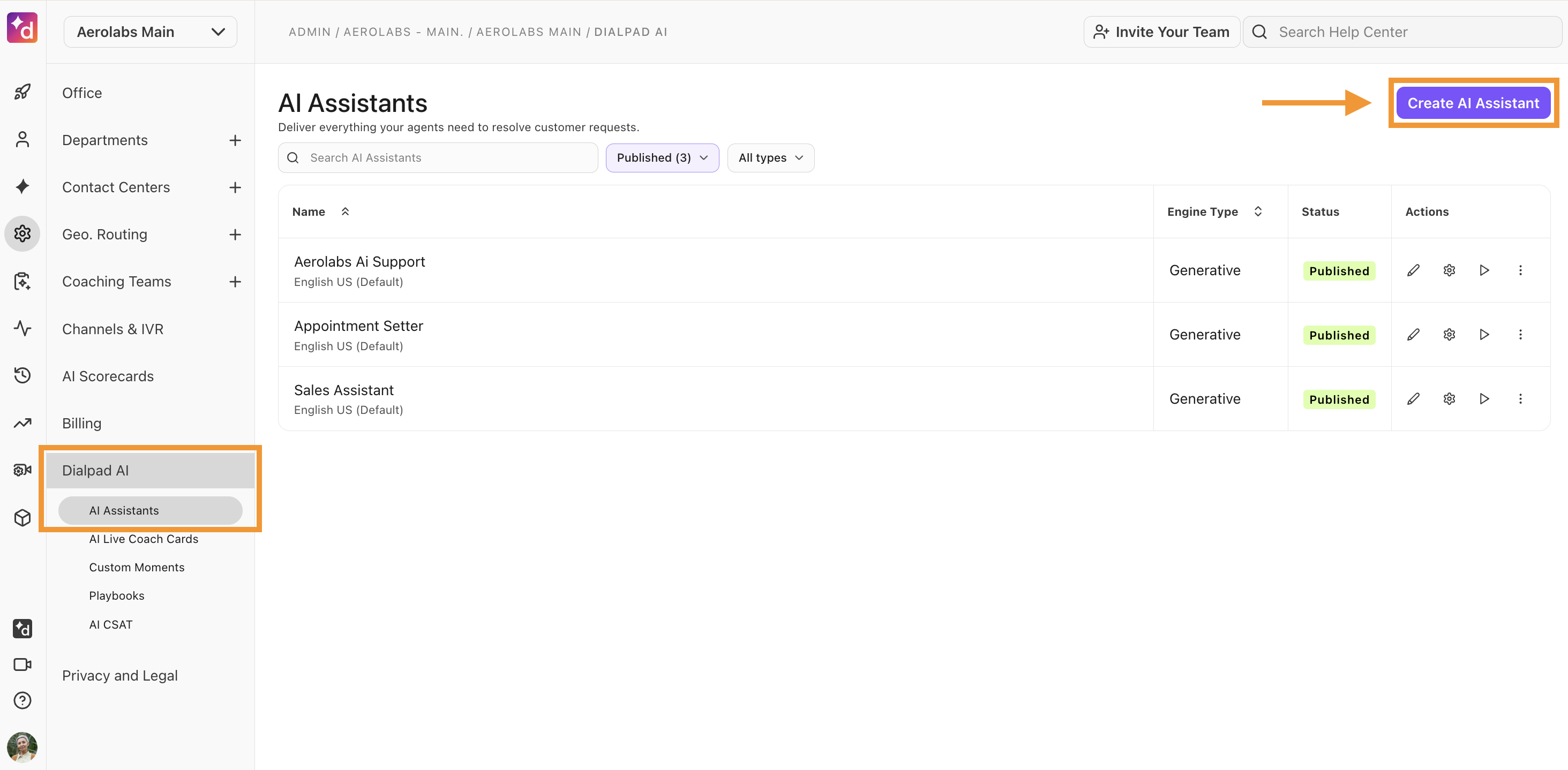This screenshot has height=770, width=1568.
Task: Open the dark Dialpad app icon in rail
Action: 22,628
